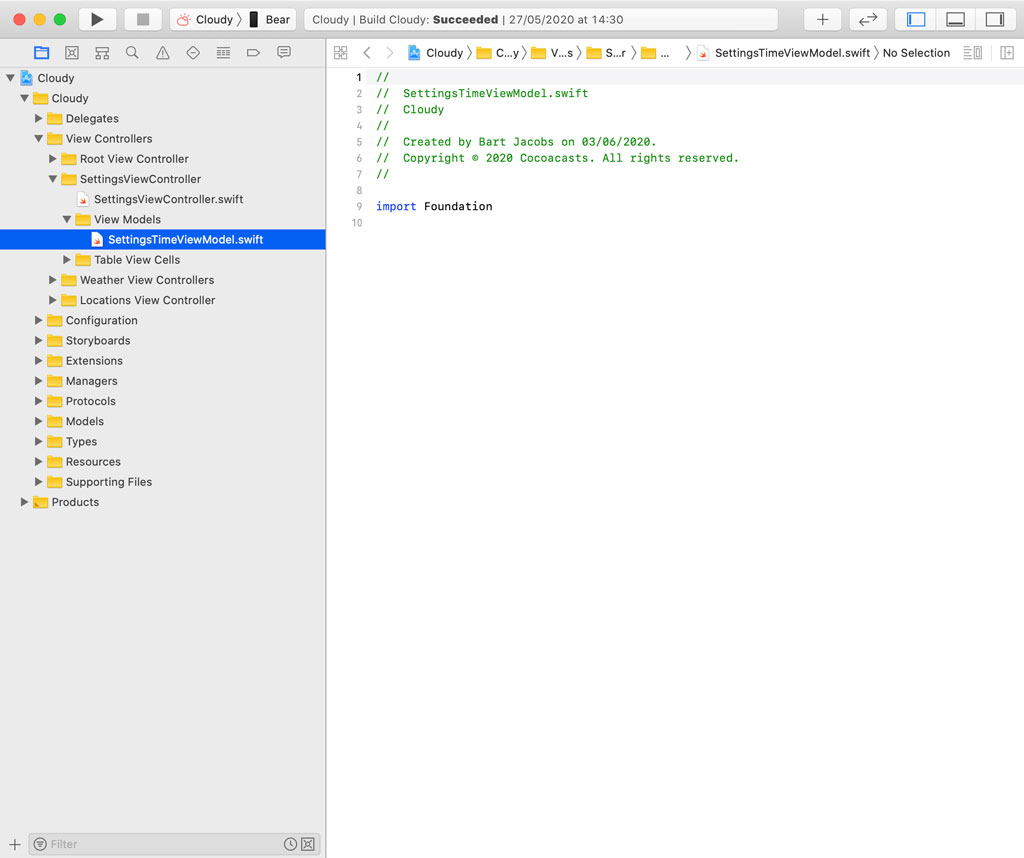Open the Find navigator
The image size is (1024, 858).
(x=131, y=52)
